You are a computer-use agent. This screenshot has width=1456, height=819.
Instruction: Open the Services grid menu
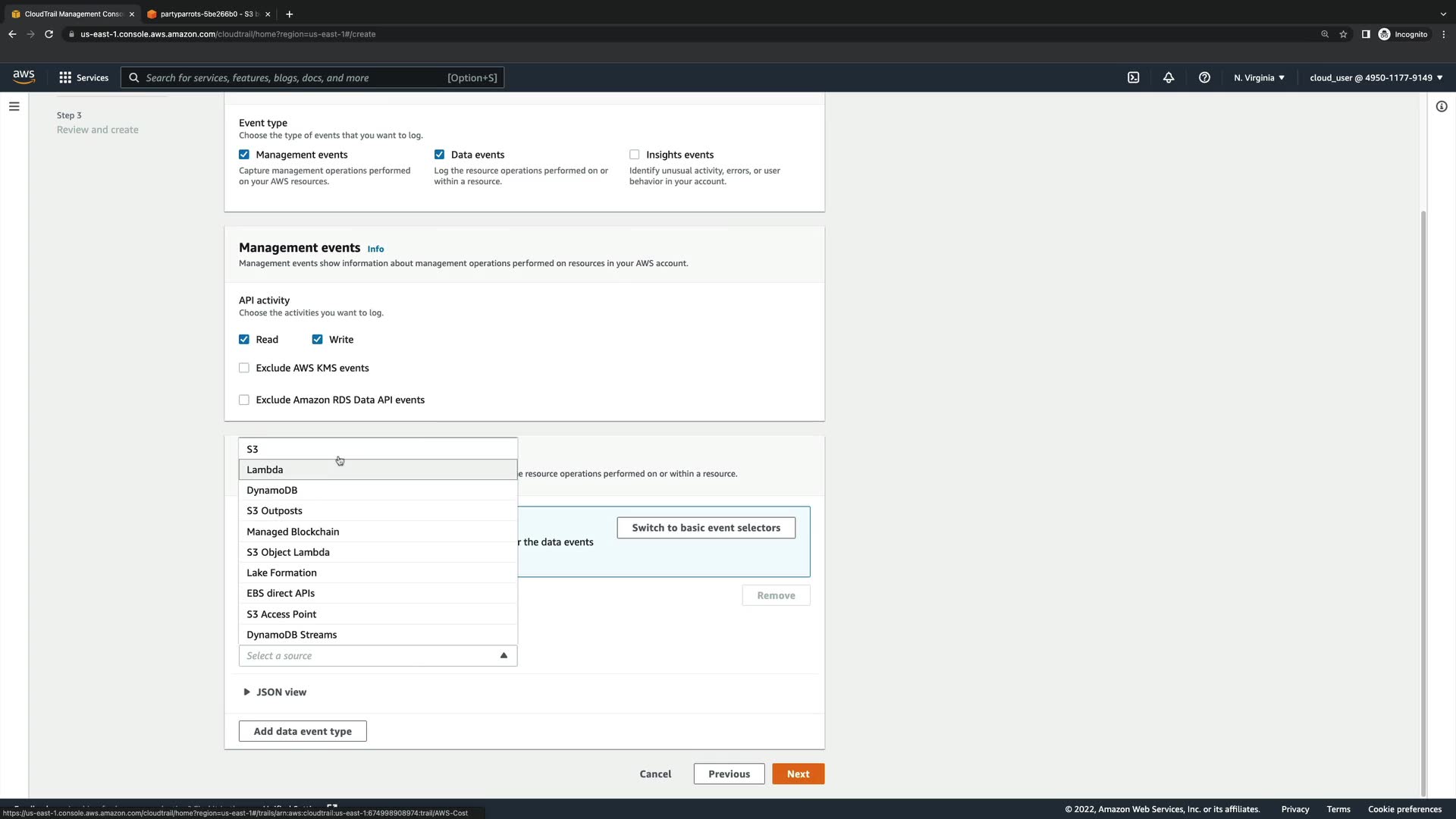(83, 77)
